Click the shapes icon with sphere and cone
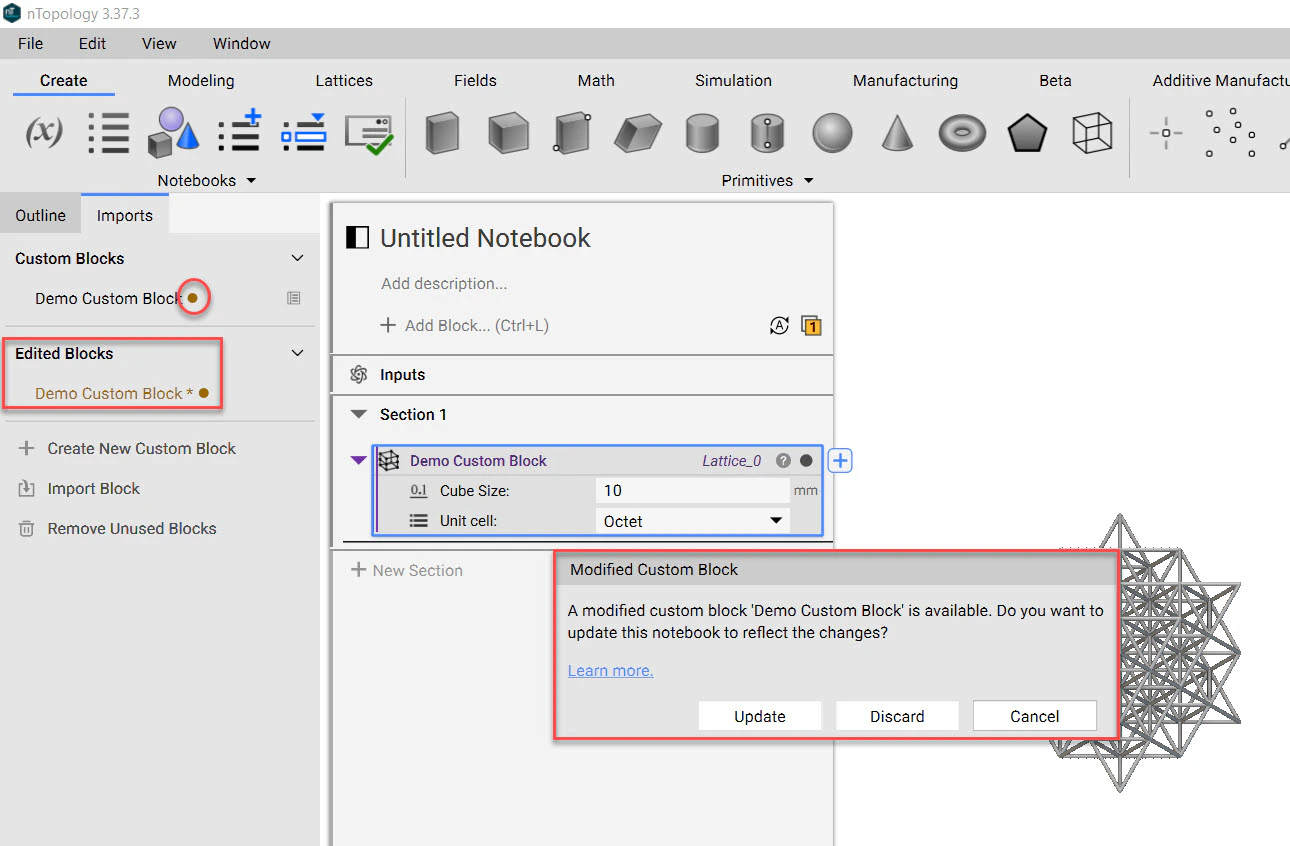The width and height of the screenshot is (1290, 846). coord(173,132)
